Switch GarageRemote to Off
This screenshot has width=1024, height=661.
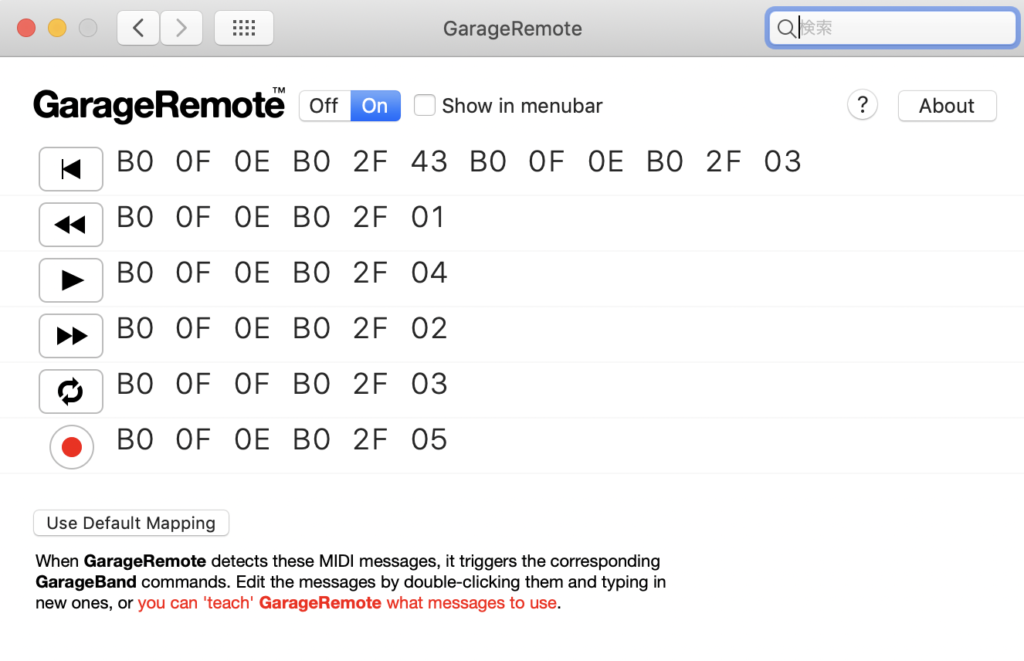tap(324, 106)
